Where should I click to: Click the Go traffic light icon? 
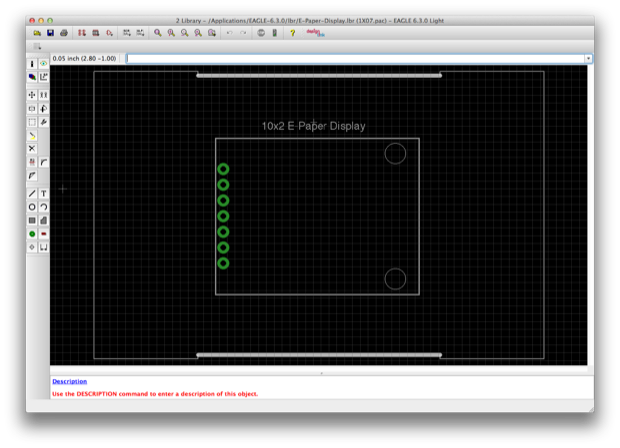274,33
